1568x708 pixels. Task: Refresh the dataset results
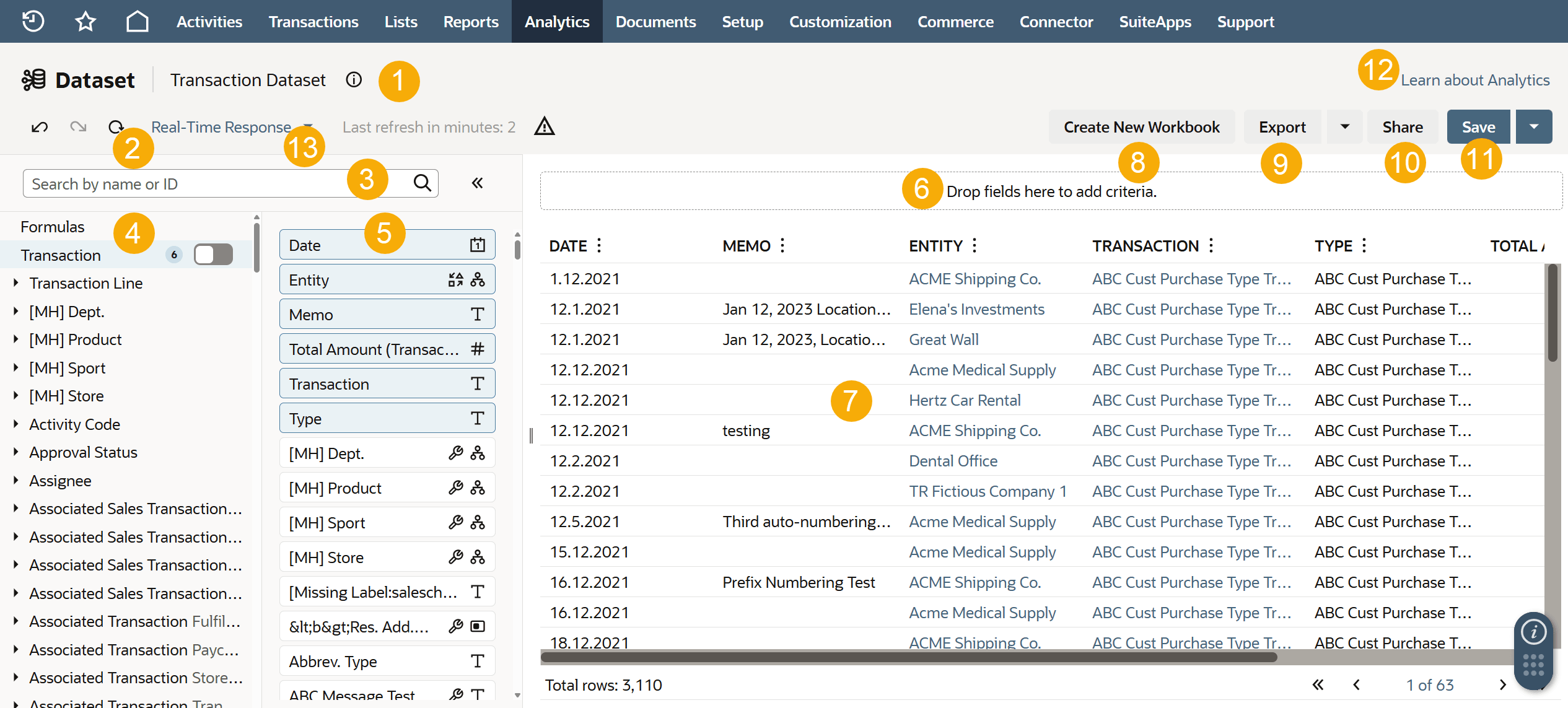(116, 126)
